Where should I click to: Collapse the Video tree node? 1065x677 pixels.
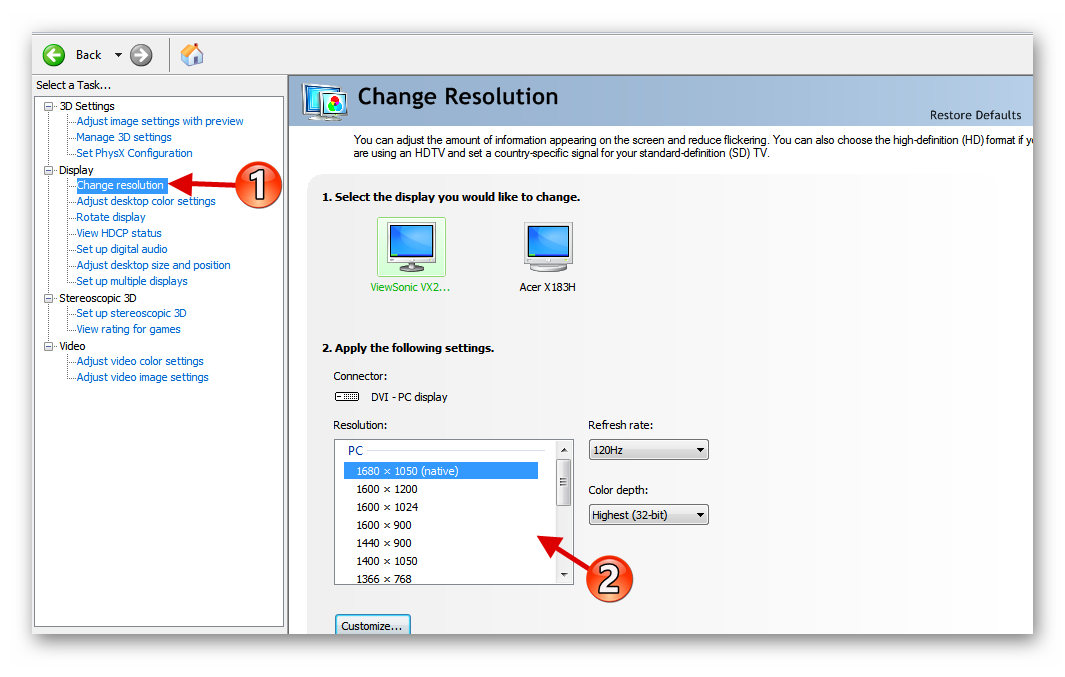pyautogui.click(x=48, y=346)
